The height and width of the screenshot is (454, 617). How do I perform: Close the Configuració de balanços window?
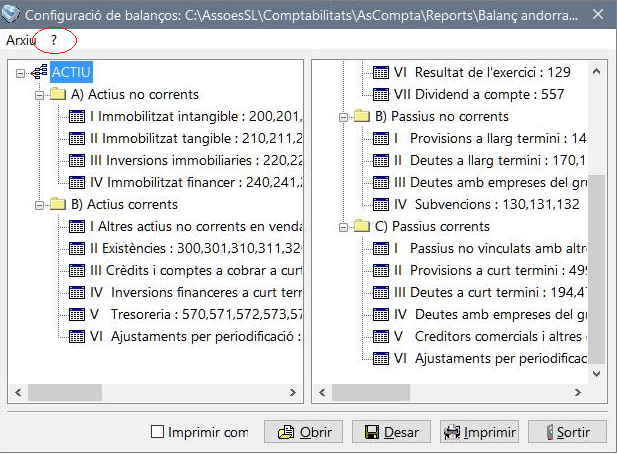[x=598, y=15]
